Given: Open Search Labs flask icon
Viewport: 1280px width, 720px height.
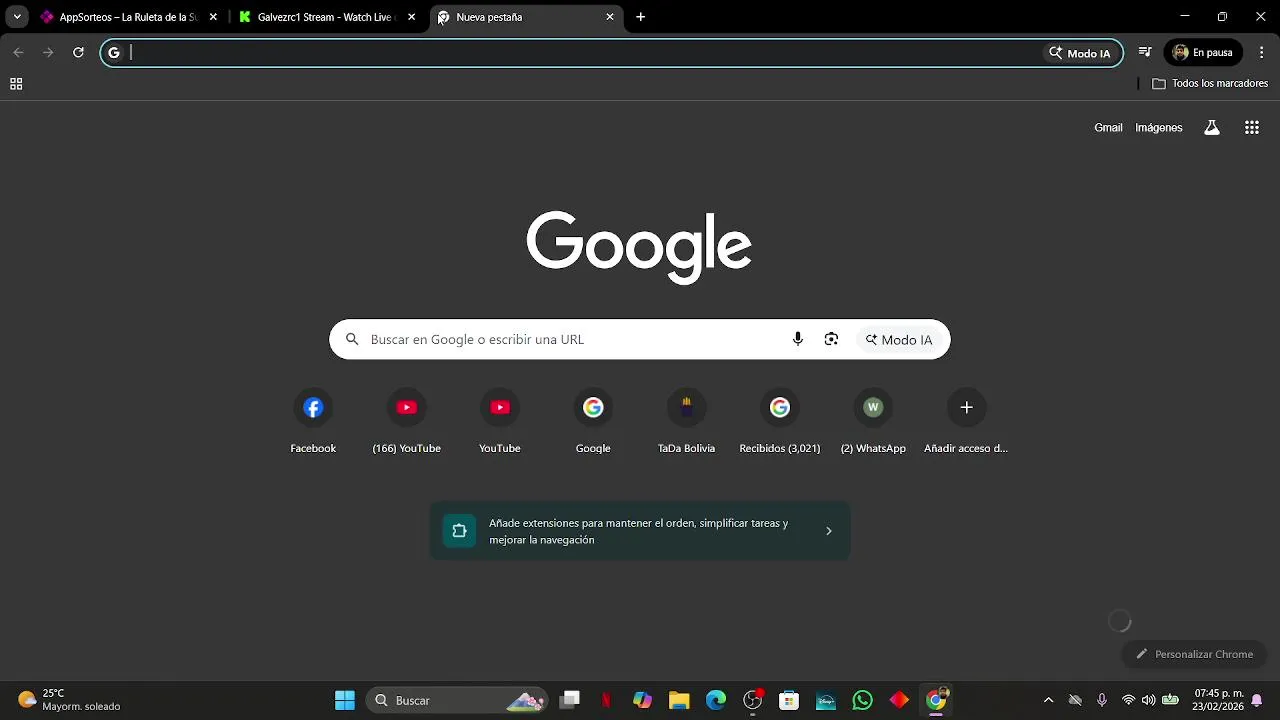Looking at the screenshot, I should tap(1212, 127).
